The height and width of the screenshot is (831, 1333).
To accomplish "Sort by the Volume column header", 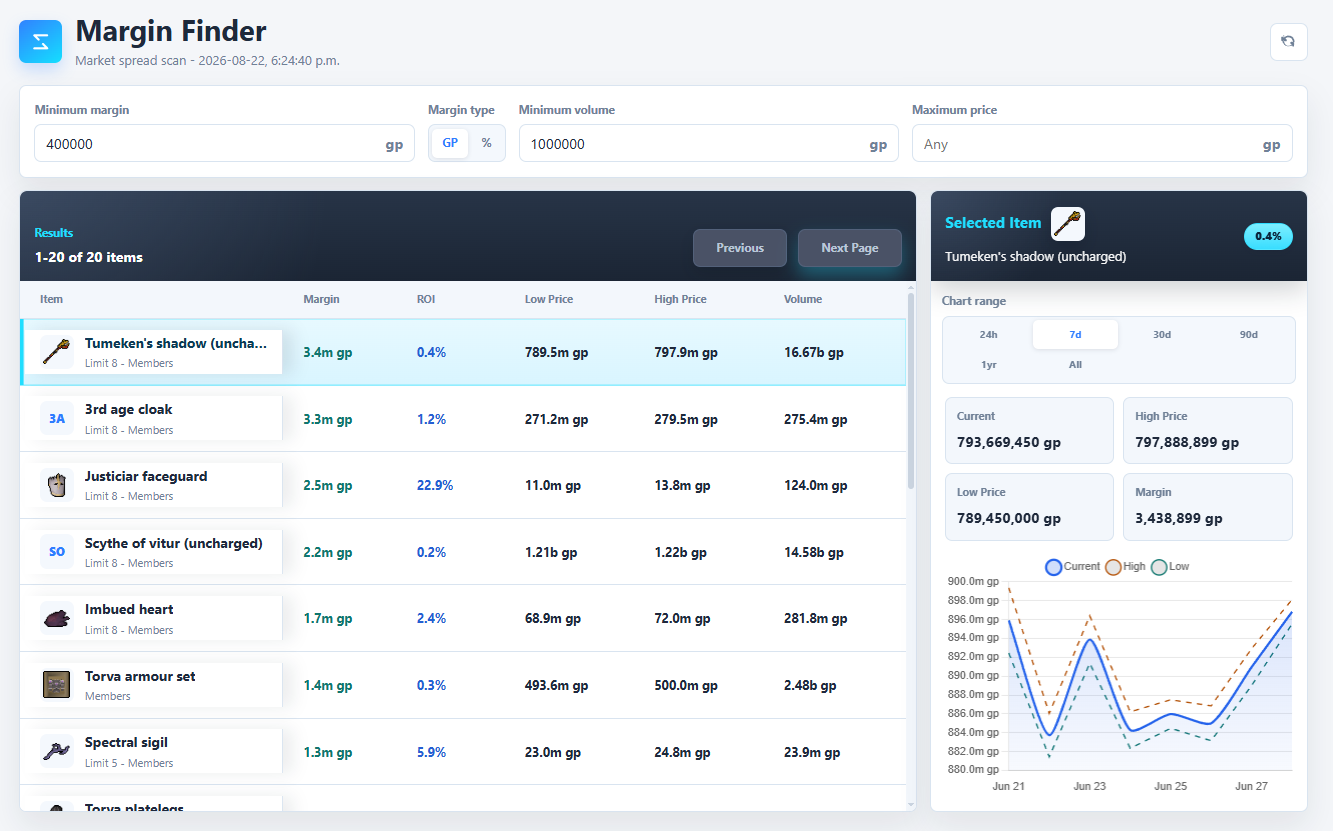I will [x=803, y=299].
